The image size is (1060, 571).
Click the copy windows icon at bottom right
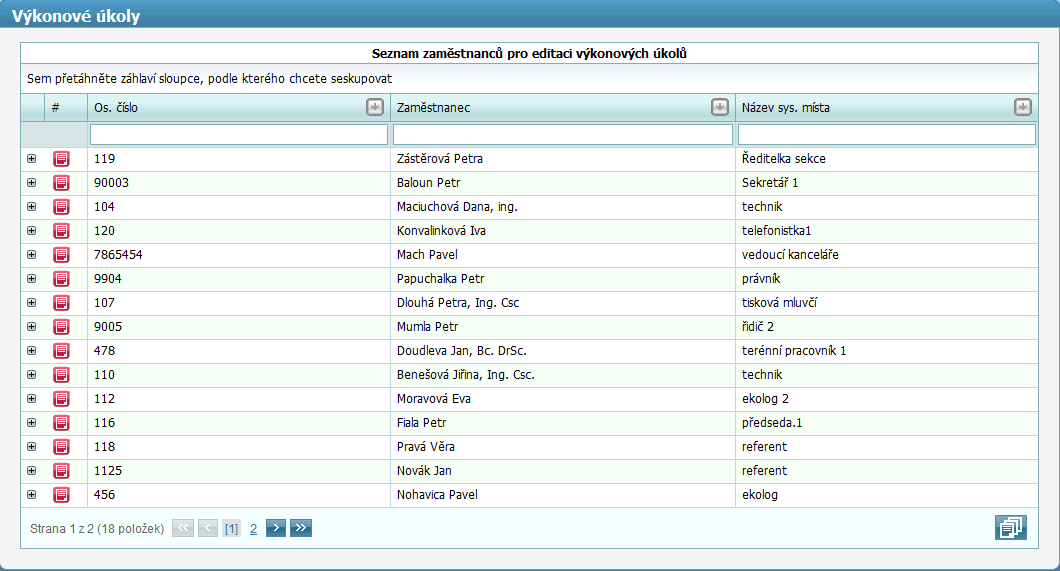point(1010,527)
